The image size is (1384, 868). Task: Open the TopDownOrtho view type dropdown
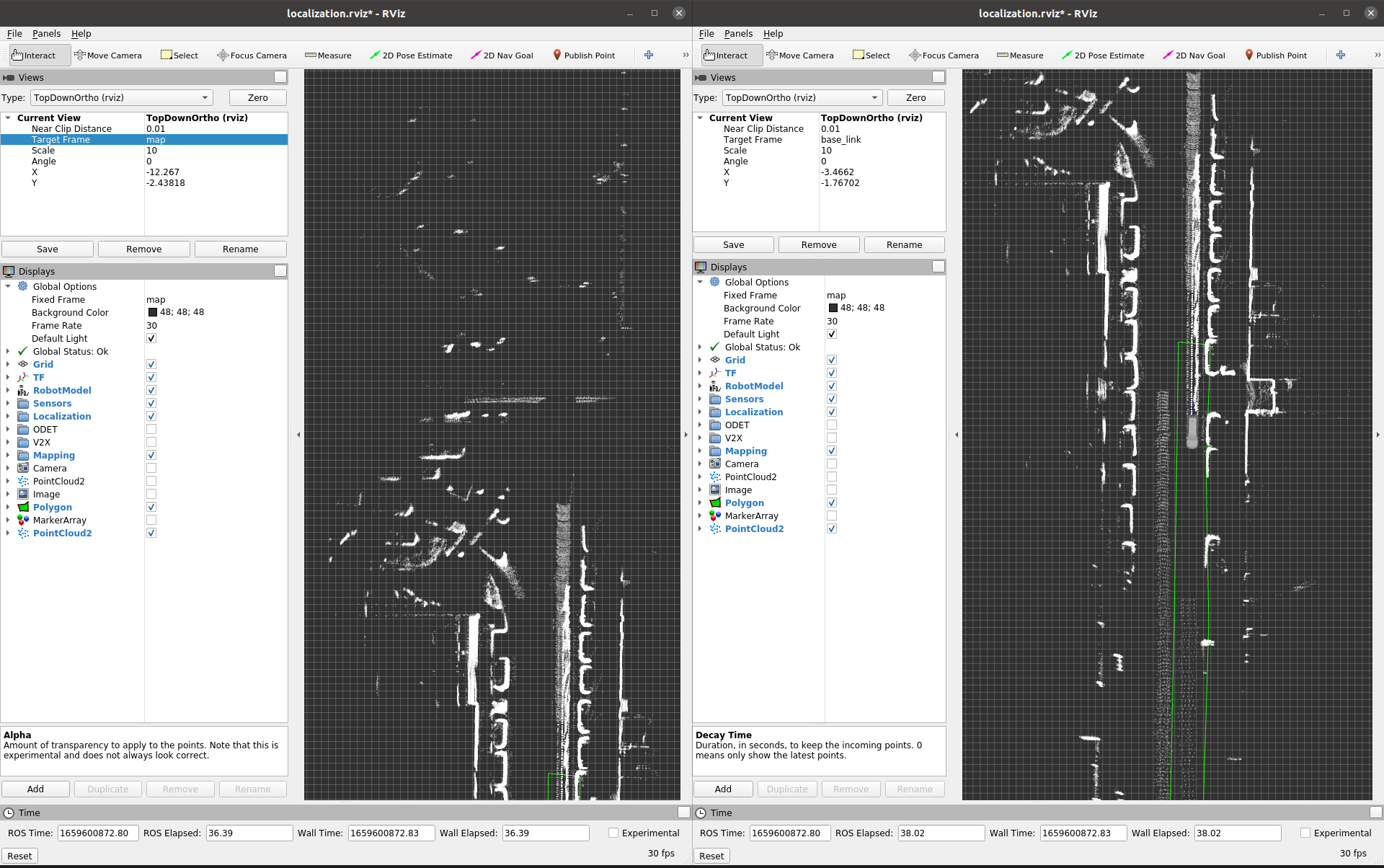[x=205, y=97]
